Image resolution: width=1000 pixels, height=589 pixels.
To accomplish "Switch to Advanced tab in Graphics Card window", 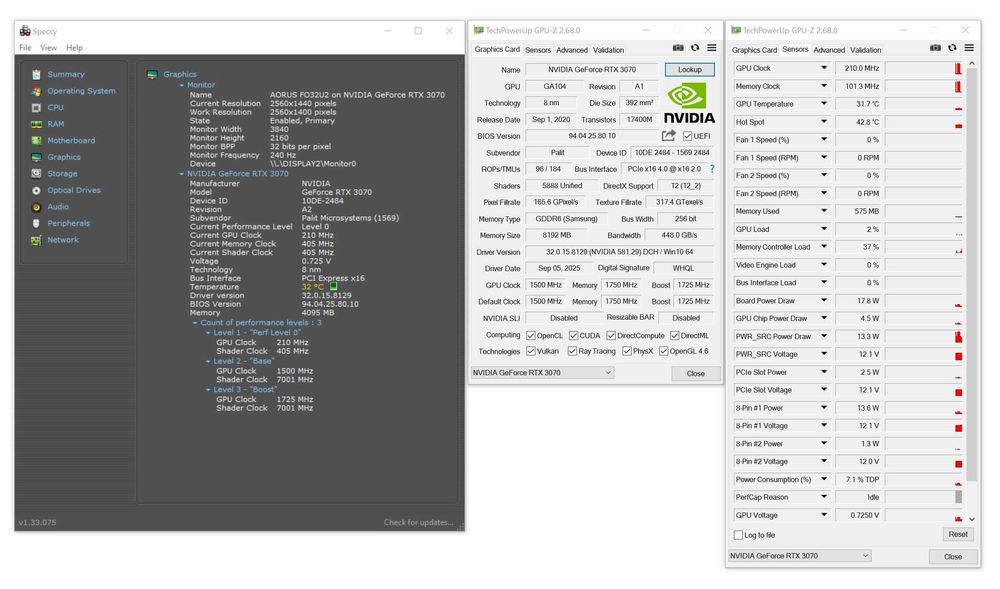I will (x=572, y=50).
